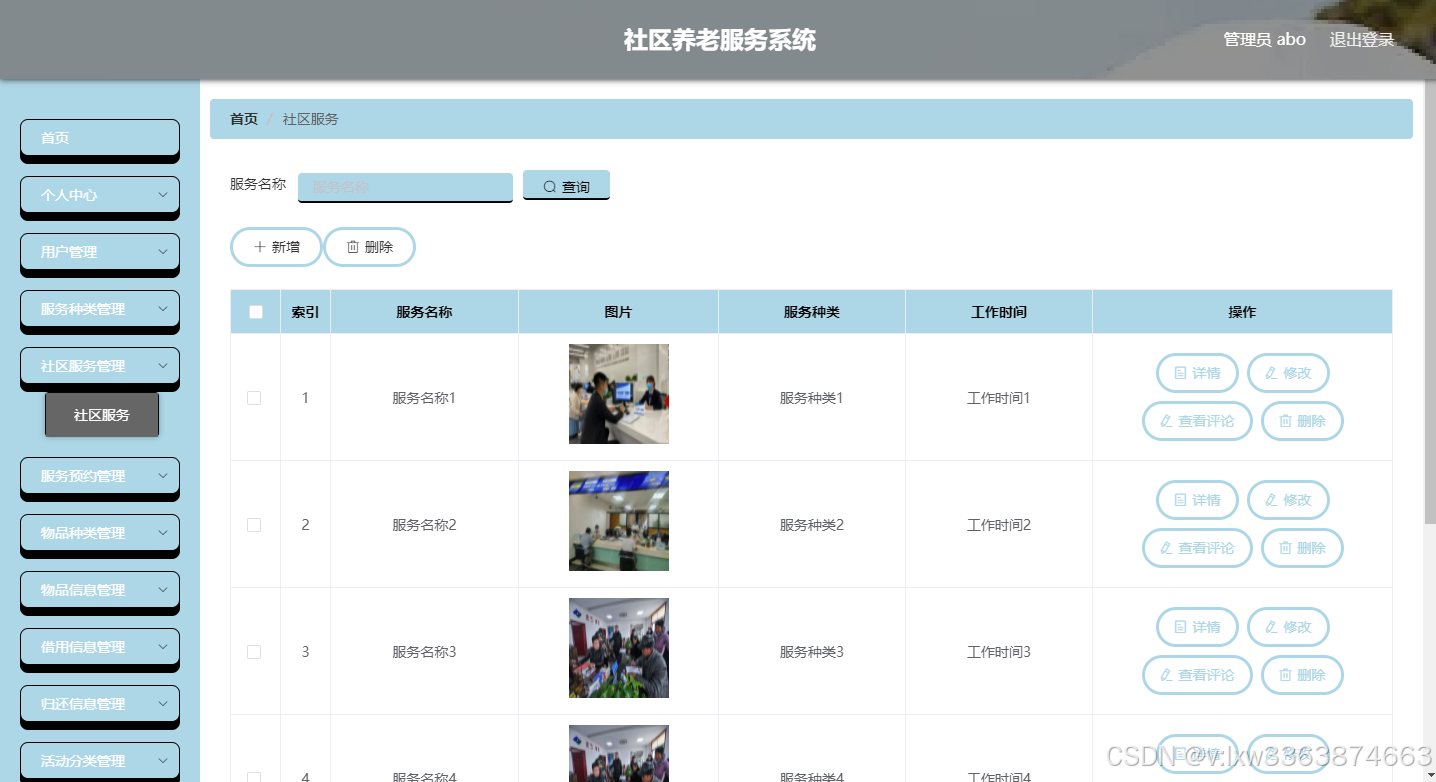Screen dimensions: 1436x782
Task: Click the 修改 edit icon for 服务名称1
Action: (1272, 372)
